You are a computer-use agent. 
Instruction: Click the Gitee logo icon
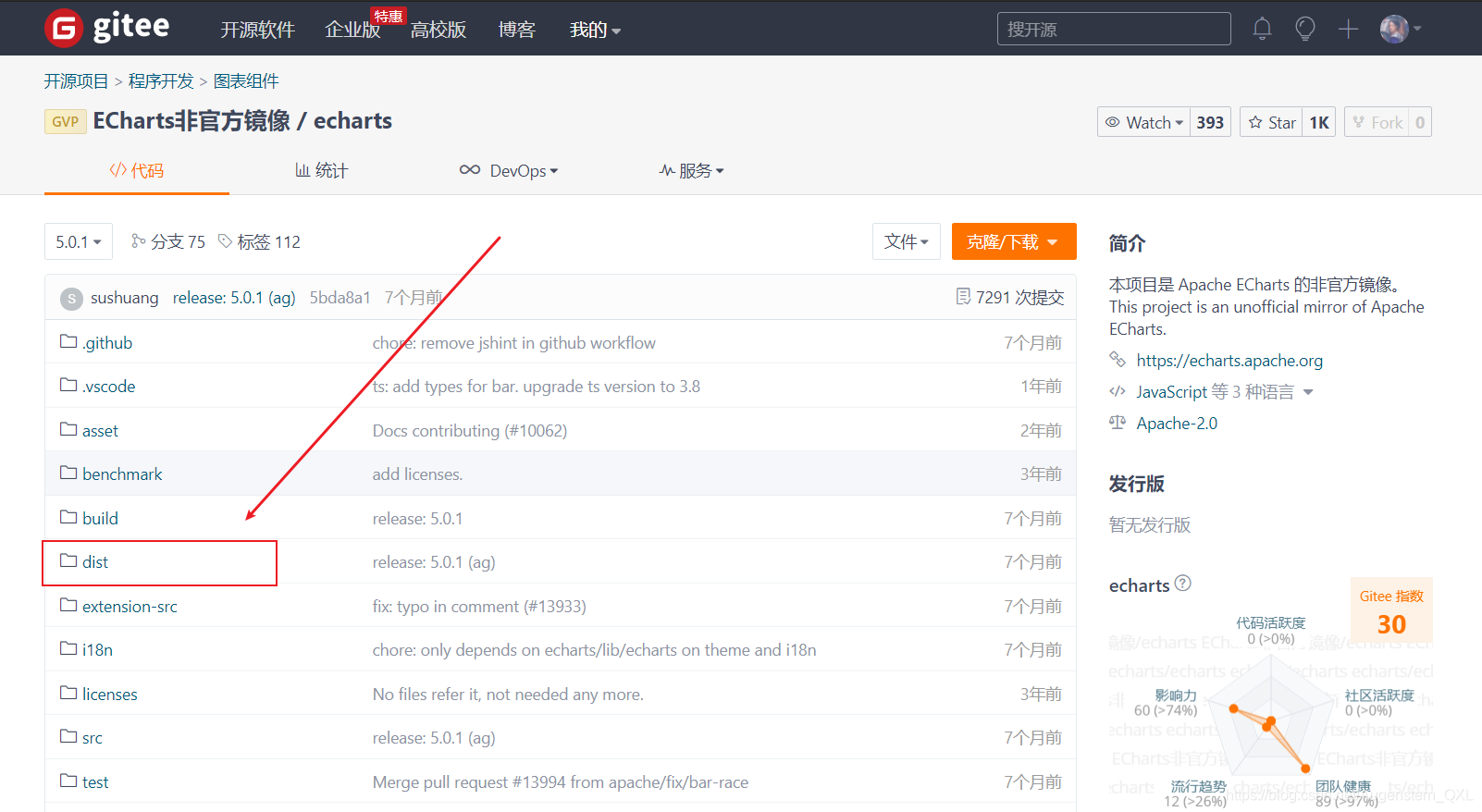tap(64, 28)
